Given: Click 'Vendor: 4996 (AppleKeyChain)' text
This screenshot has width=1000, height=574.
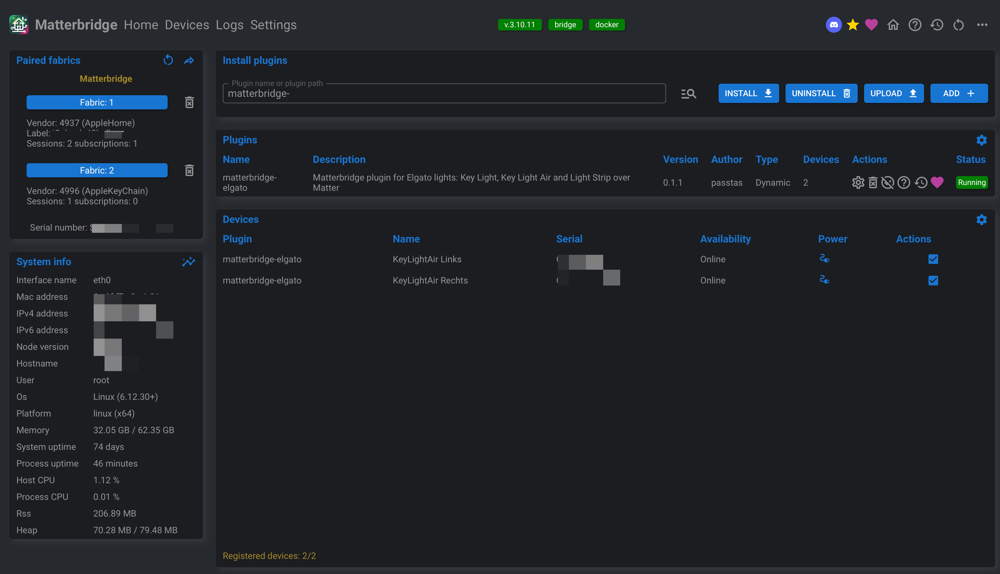Looking at the screenshot, I should [x=87, y=191].
